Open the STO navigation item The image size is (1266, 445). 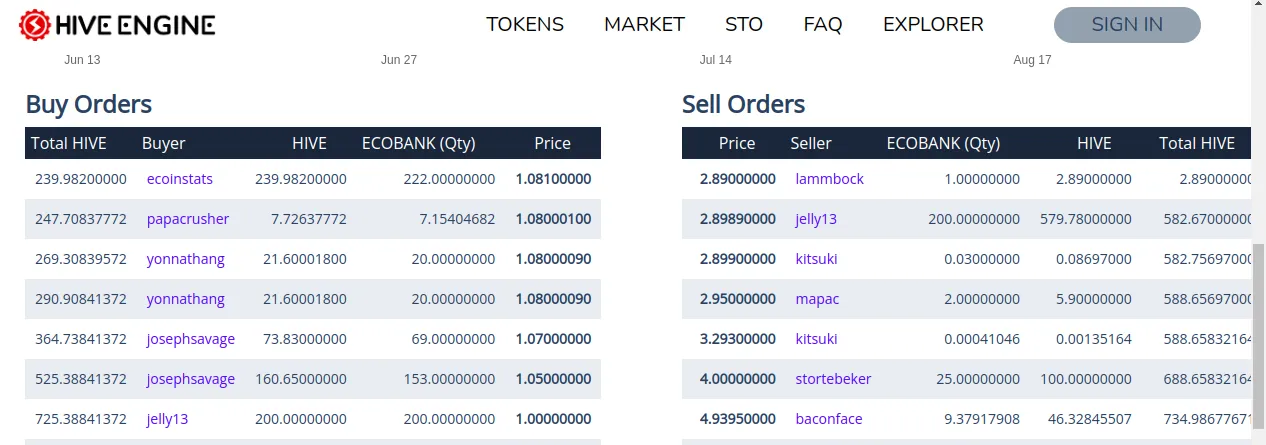[x=744, y=24]
